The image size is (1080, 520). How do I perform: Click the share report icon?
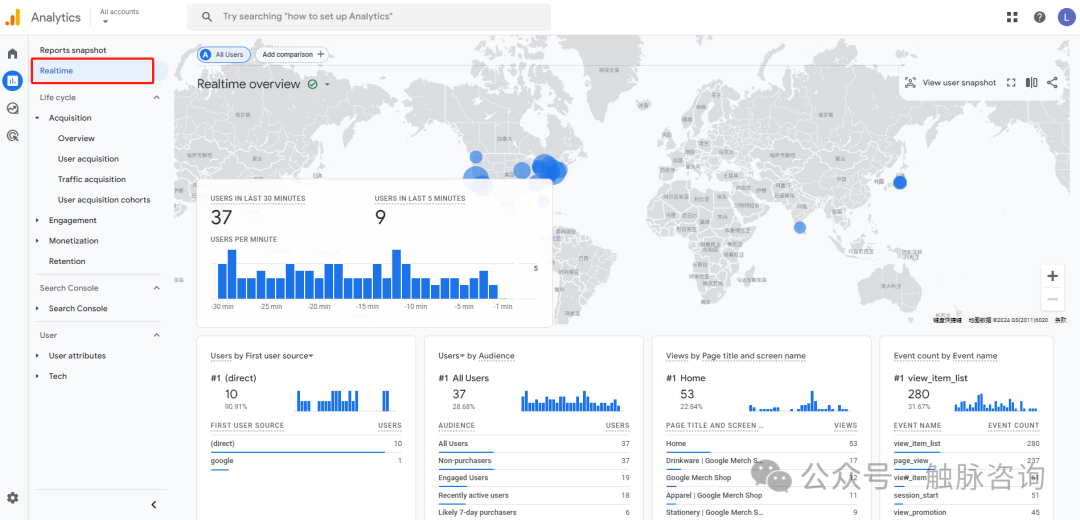(x=1052, y=83)
